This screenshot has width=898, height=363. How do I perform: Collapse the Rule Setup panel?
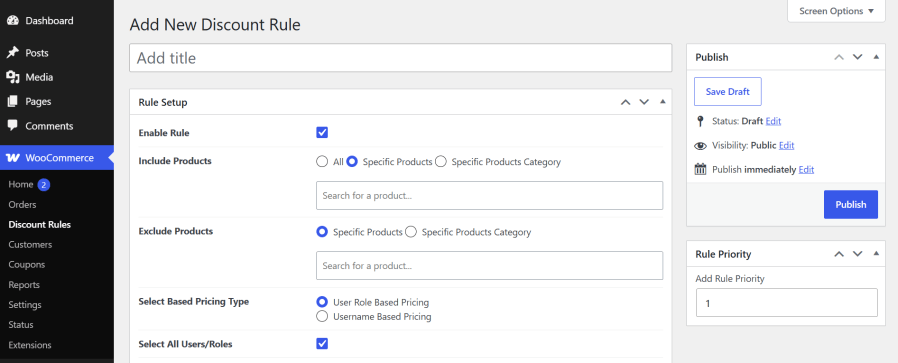pos(663,102)
